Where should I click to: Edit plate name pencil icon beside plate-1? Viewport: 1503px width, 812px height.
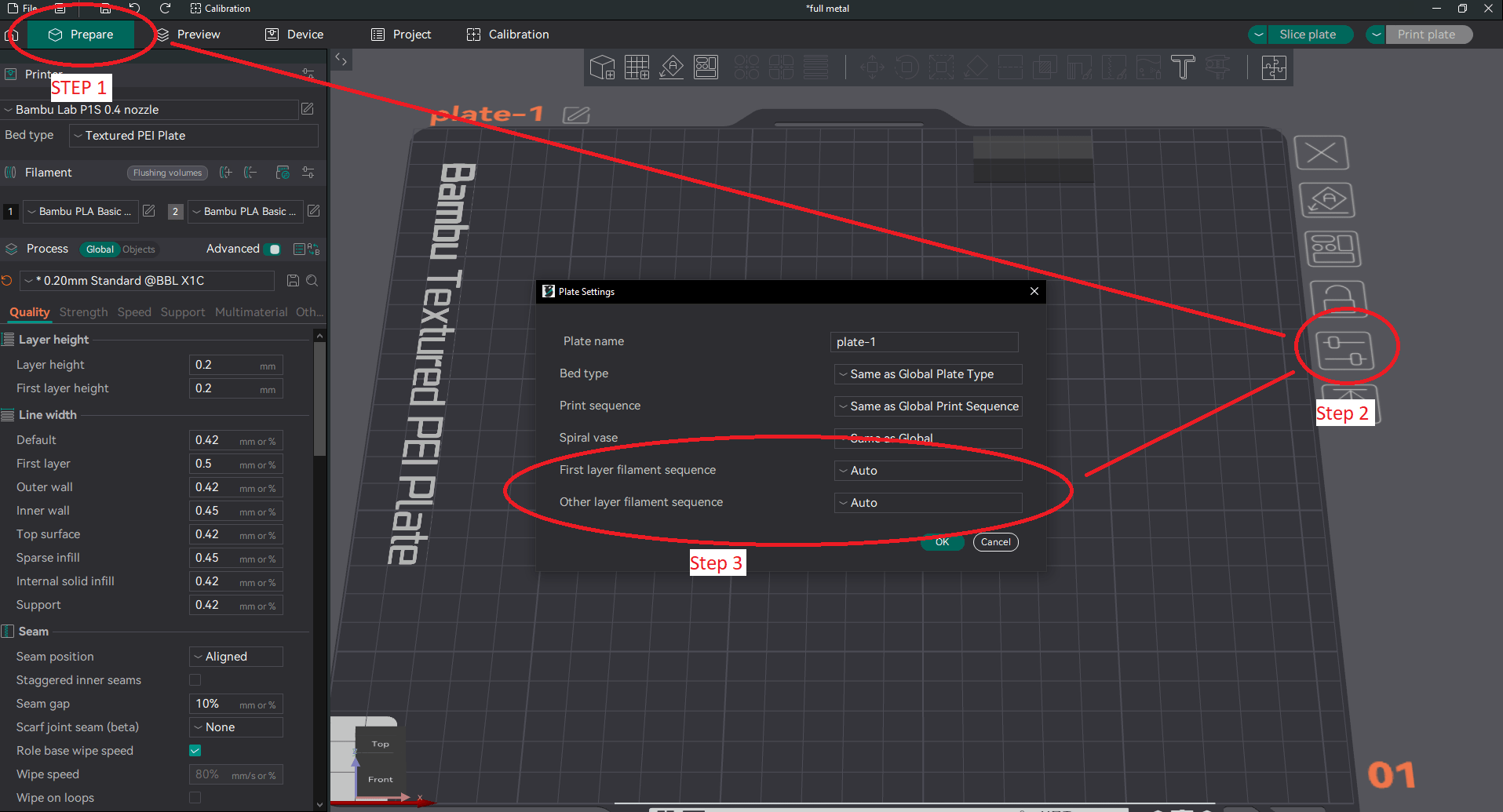click(x=576, y=115)
